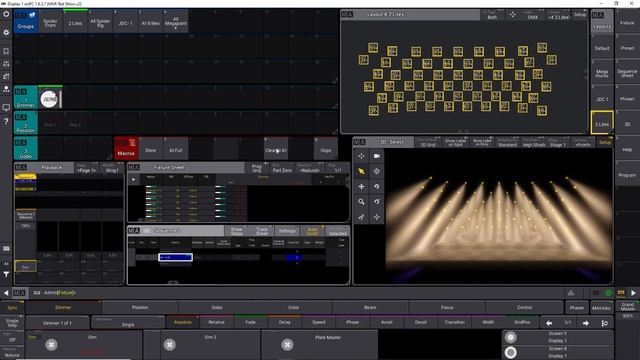Switch to the Beam feature group tab
The height and width of the screenshot is (360, 640).
[x=370, y=308]
